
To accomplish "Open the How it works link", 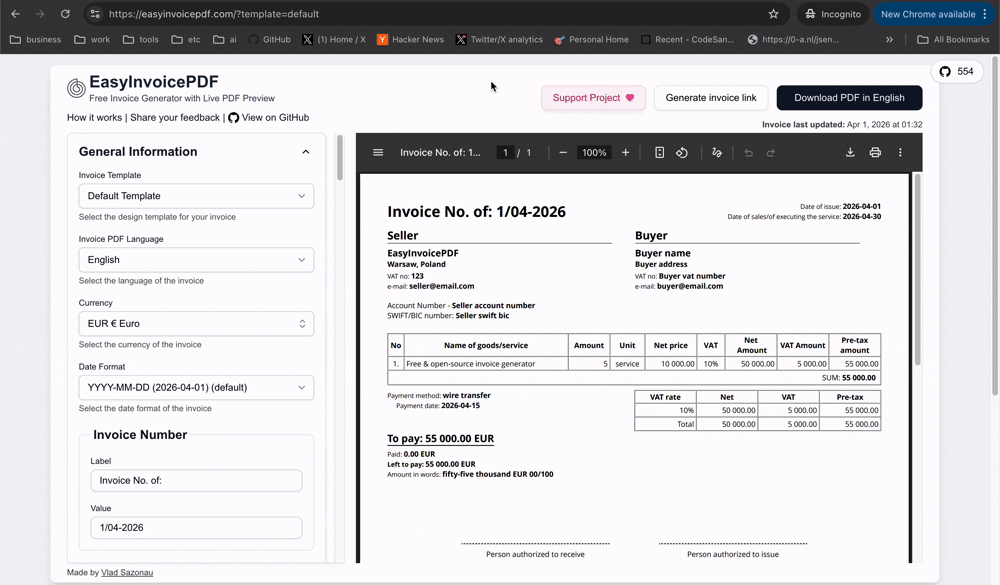I will (94, 117).
